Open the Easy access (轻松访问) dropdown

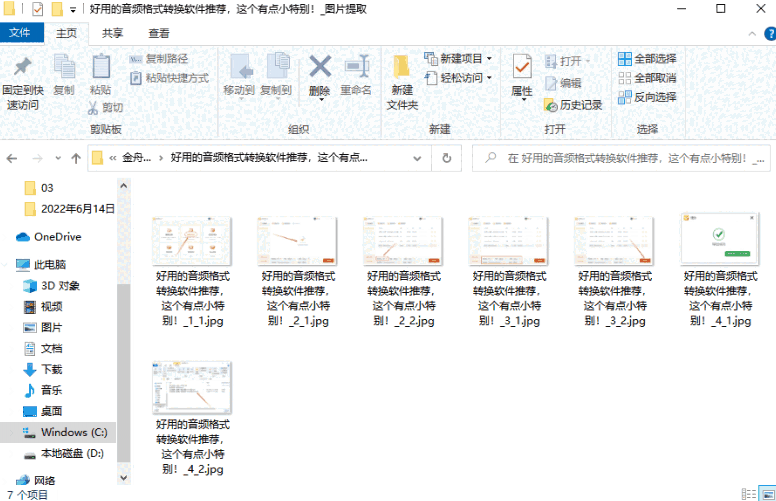click(458, 78)
